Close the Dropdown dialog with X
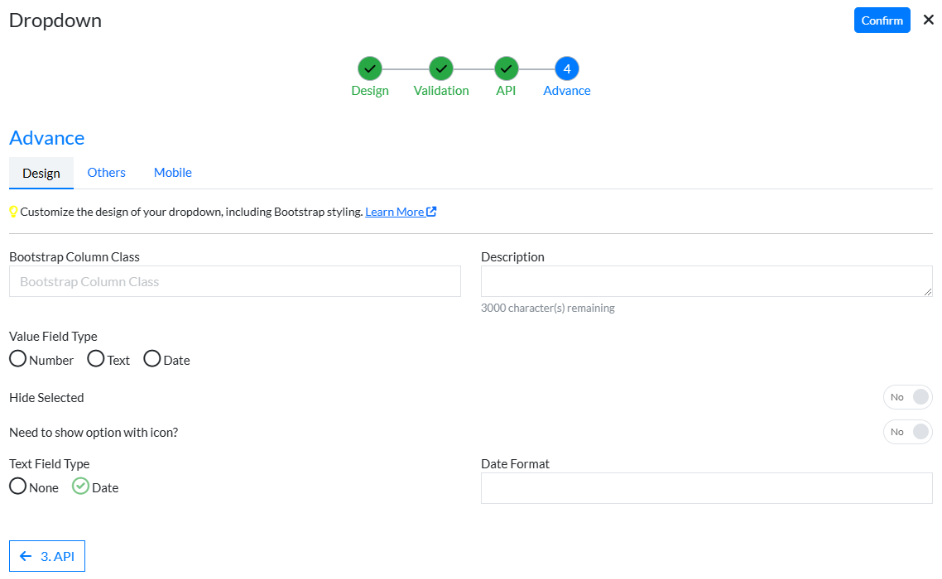The width and height of the screenshot is (942, 579). coord(928,20)
